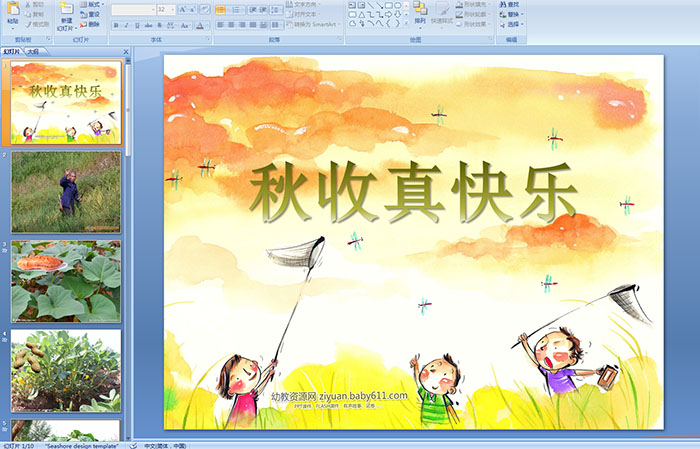Apply bold formatting with the B icon
Viewport: 700px width, 449px height.
click(115, 25)
